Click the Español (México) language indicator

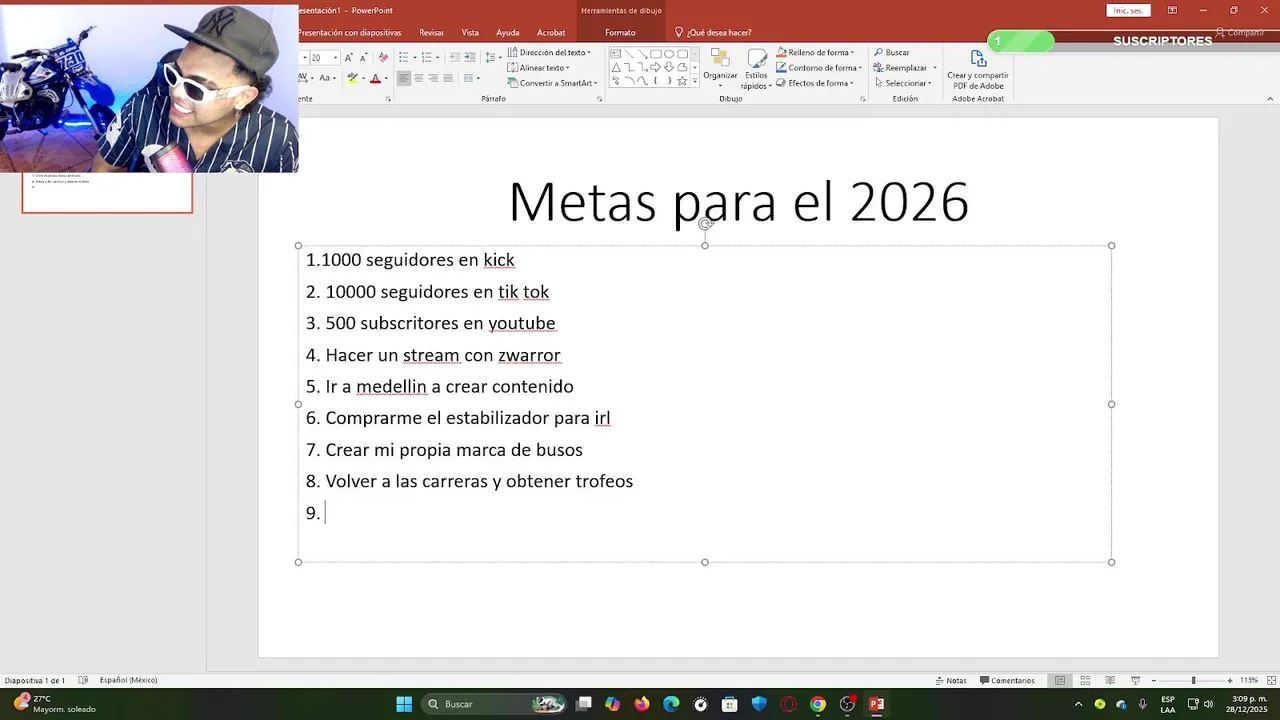pos(128,680)
